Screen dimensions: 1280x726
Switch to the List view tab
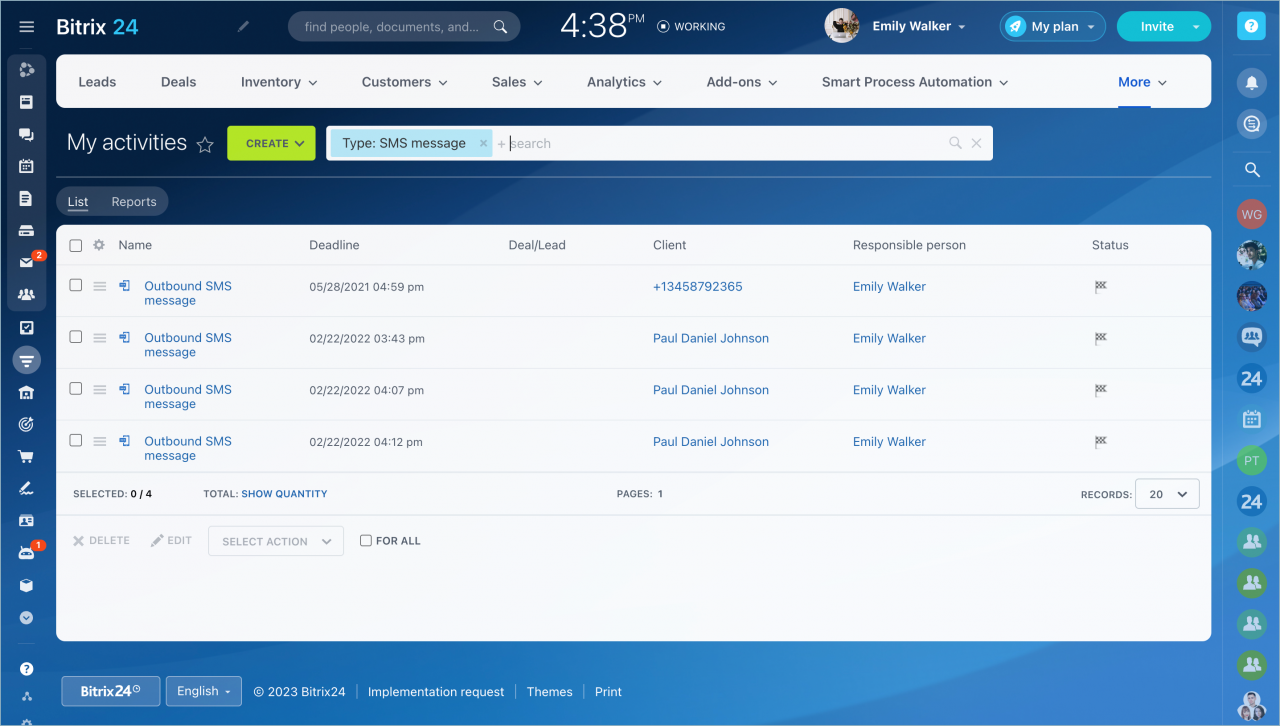[78, 202]
